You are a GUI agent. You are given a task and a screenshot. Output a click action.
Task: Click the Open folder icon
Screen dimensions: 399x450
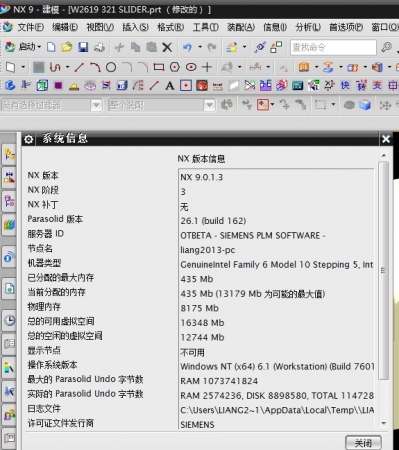(x=67, y=47)
